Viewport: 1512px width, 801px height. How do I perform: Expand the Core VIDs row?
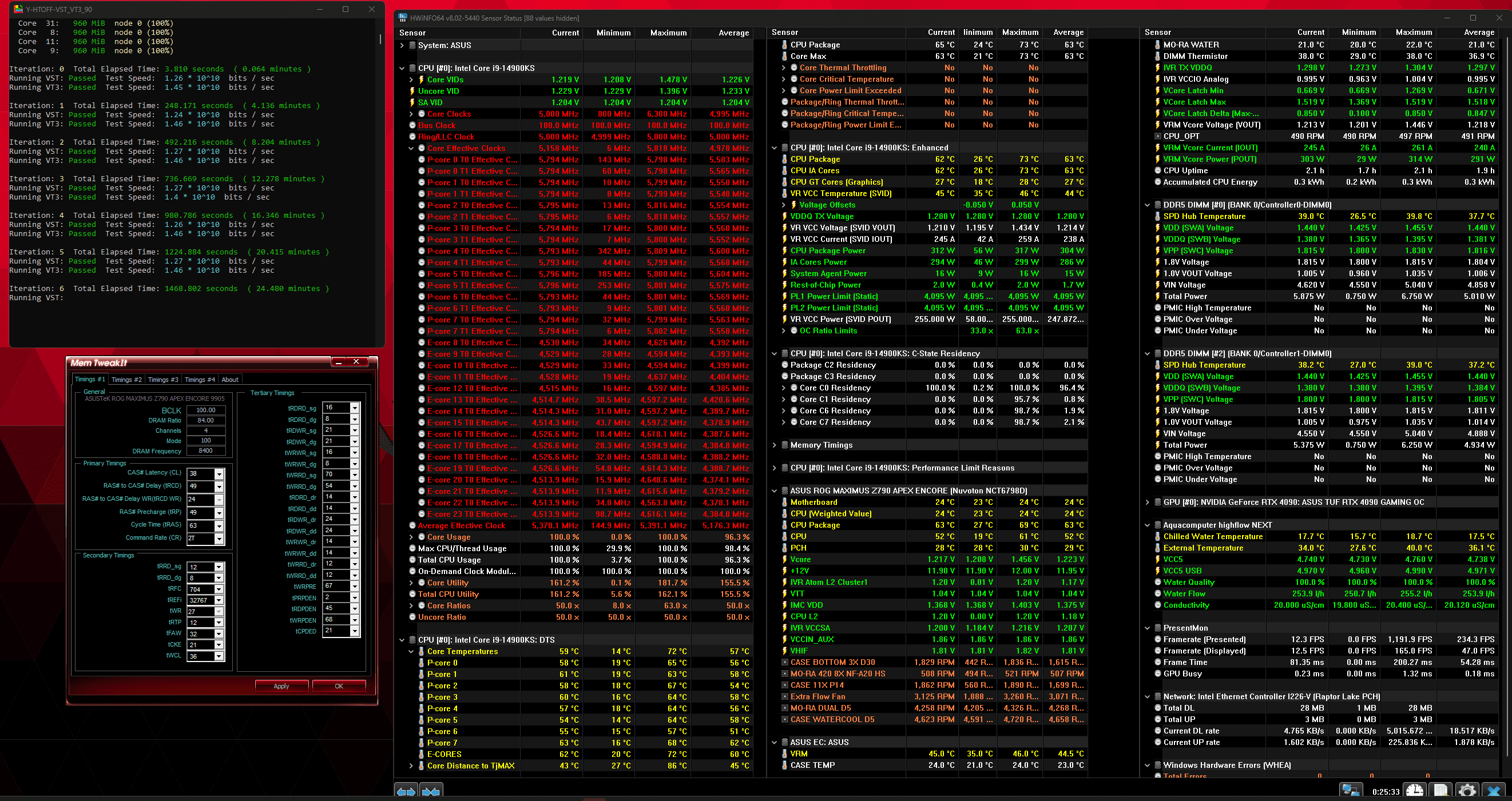click(411, 80)
